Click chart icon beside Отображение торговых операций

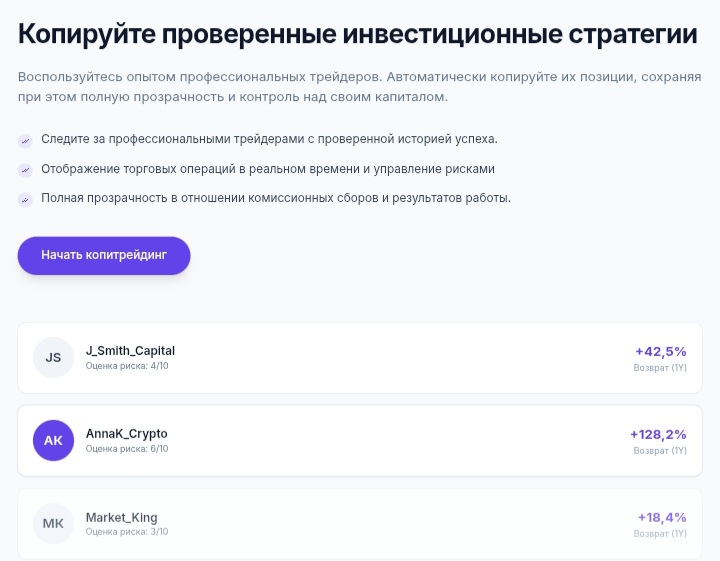tap(25, 170)
